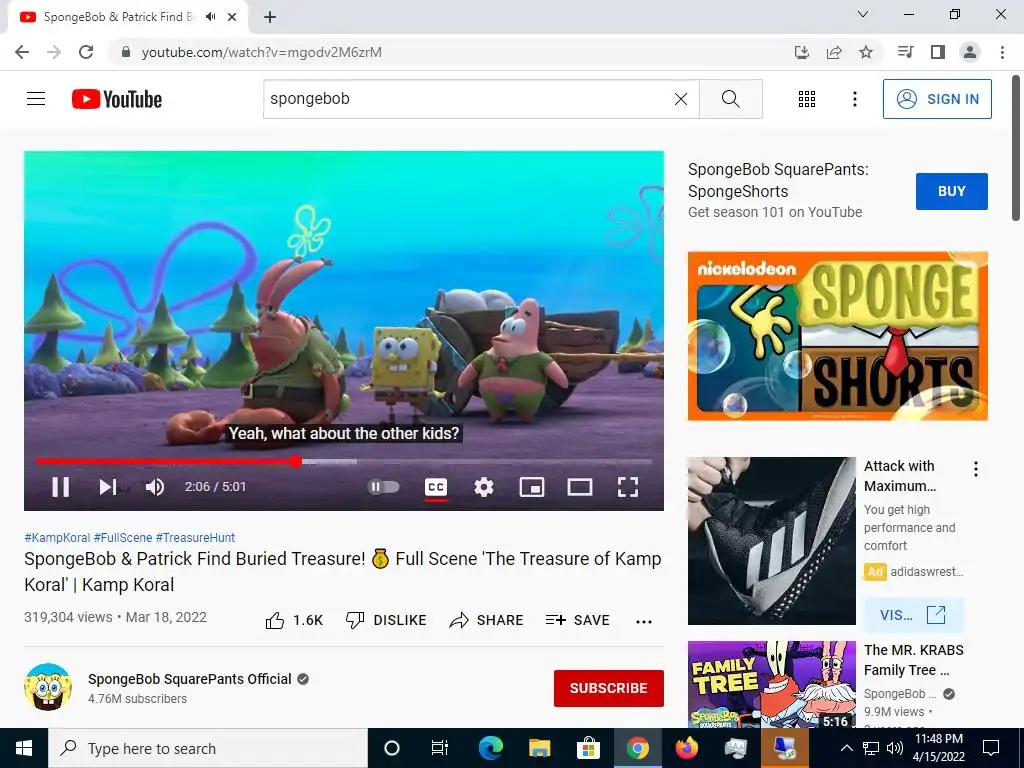Open File Explorer from taskbar
1024x768 pixels.
point(539,748)
